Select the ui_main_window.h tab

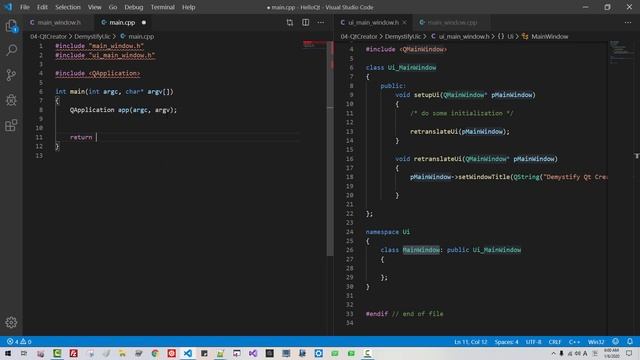pos(373,22)
